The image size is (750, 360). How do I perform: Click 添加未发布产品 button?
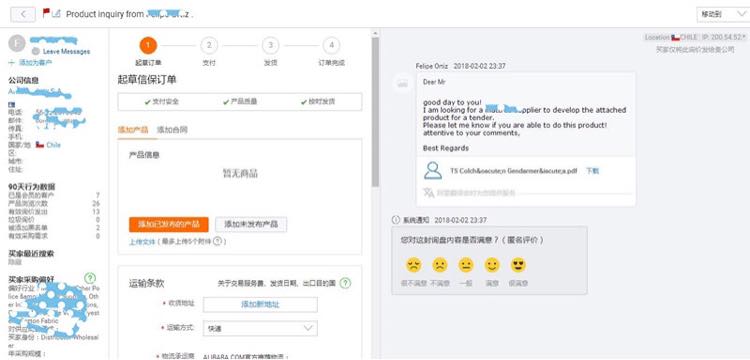pos(251,224)
